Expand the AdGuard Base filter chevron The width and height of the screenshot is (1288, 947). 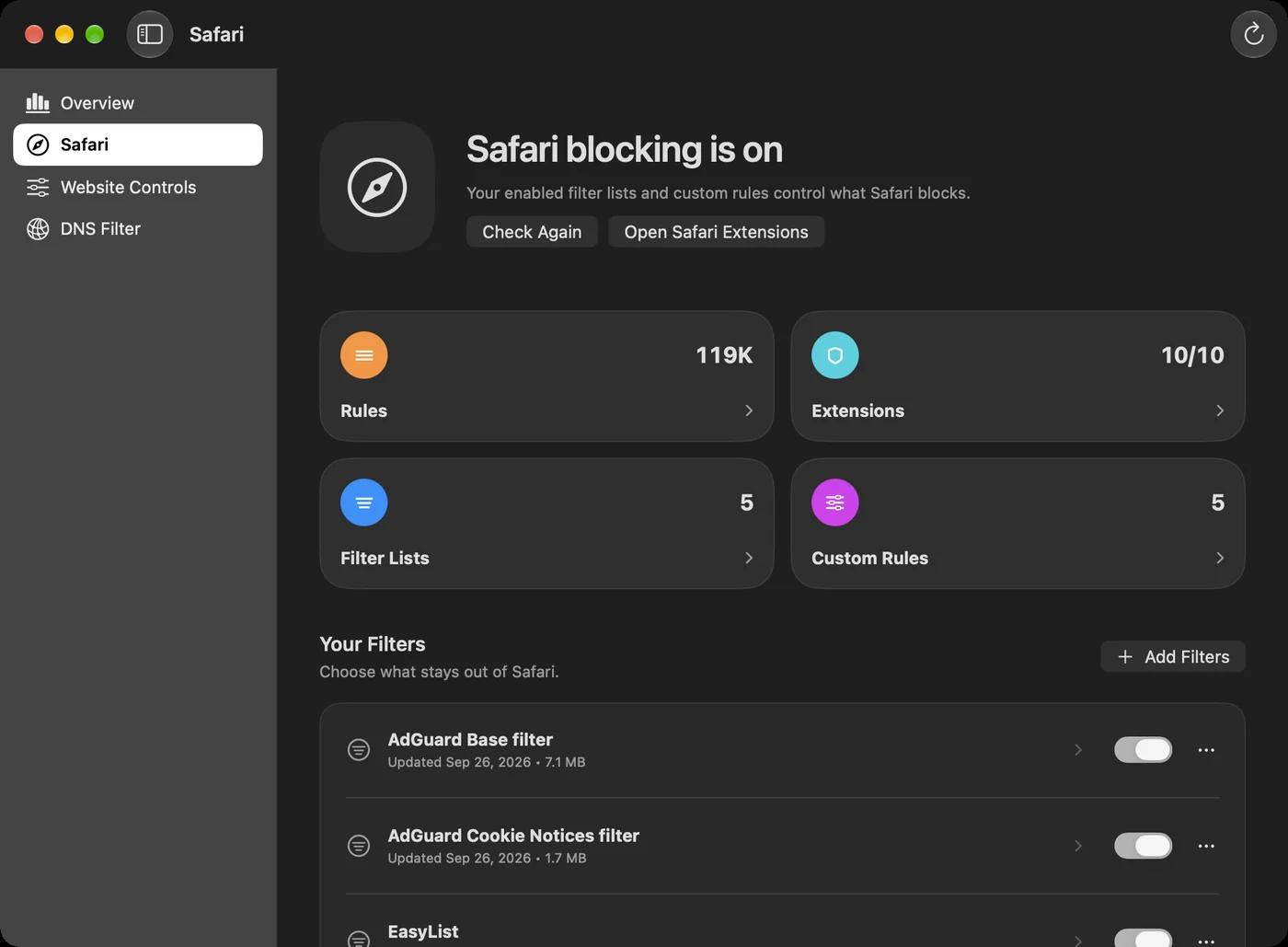click(x=1078, y=750)
